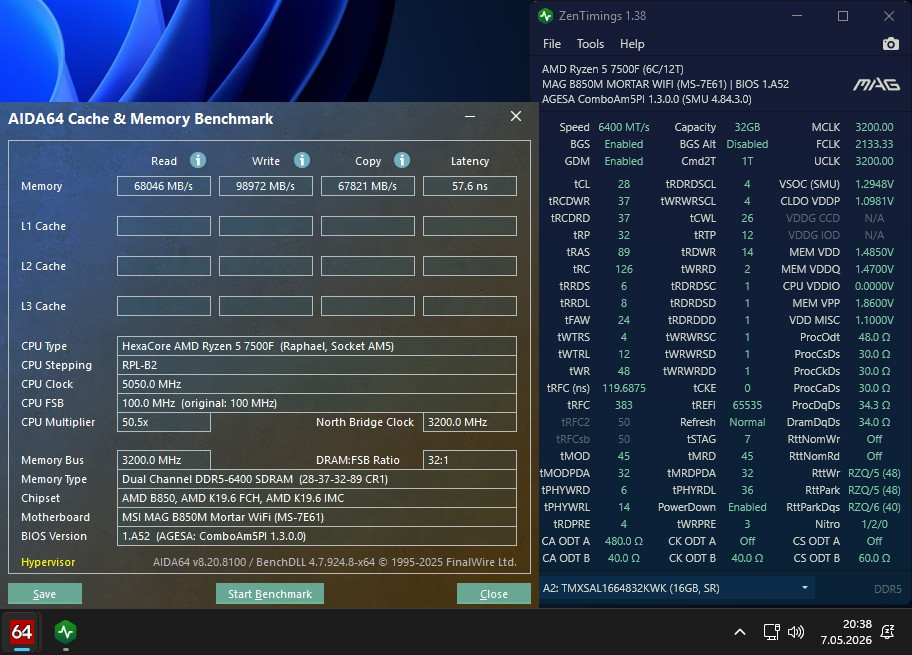912x655 pixels.
Task: Open AIDA64 from the taskbar
Action: coord(22,632)
